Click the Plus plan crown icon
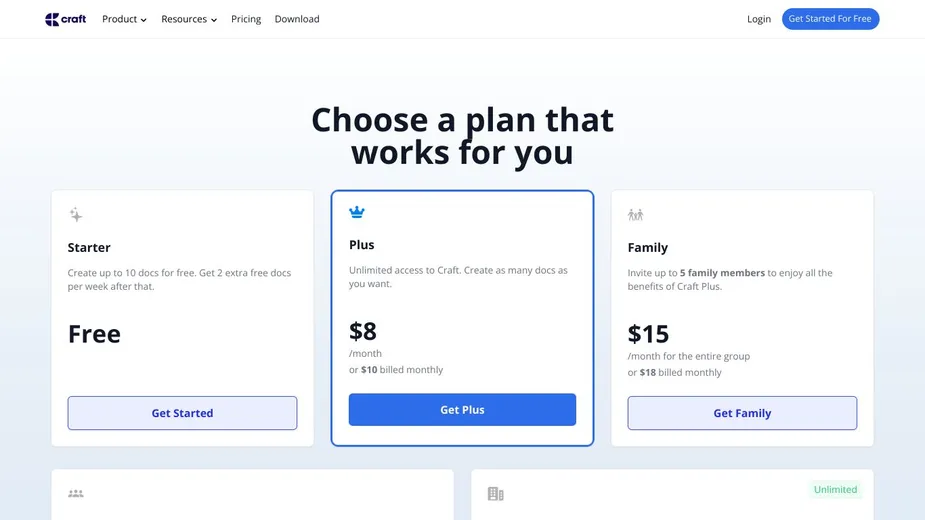Screen dimensions: 925x520 pyautogui.click(x=357, y=212)
